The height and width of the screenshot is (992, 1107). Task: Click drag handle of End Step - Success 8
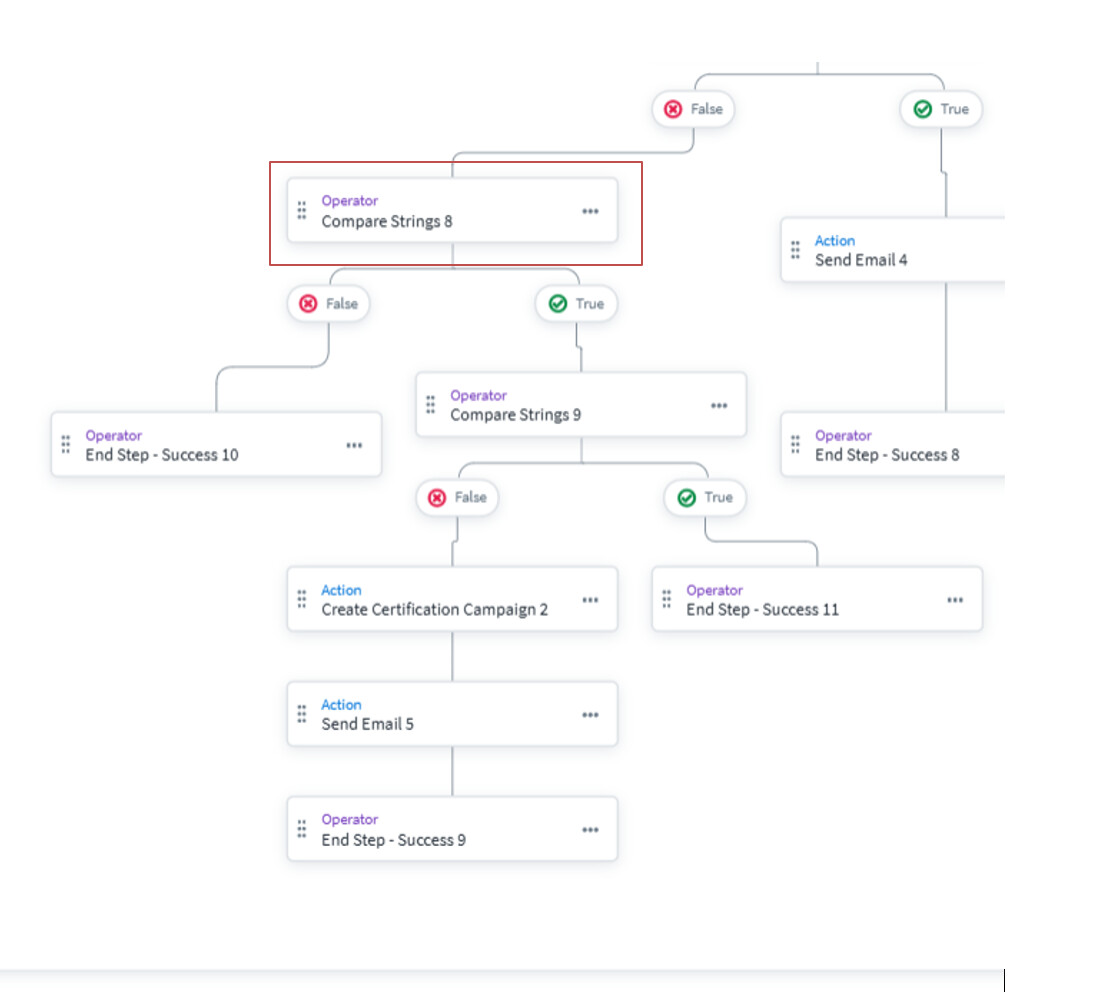click(x=796, y=445)
